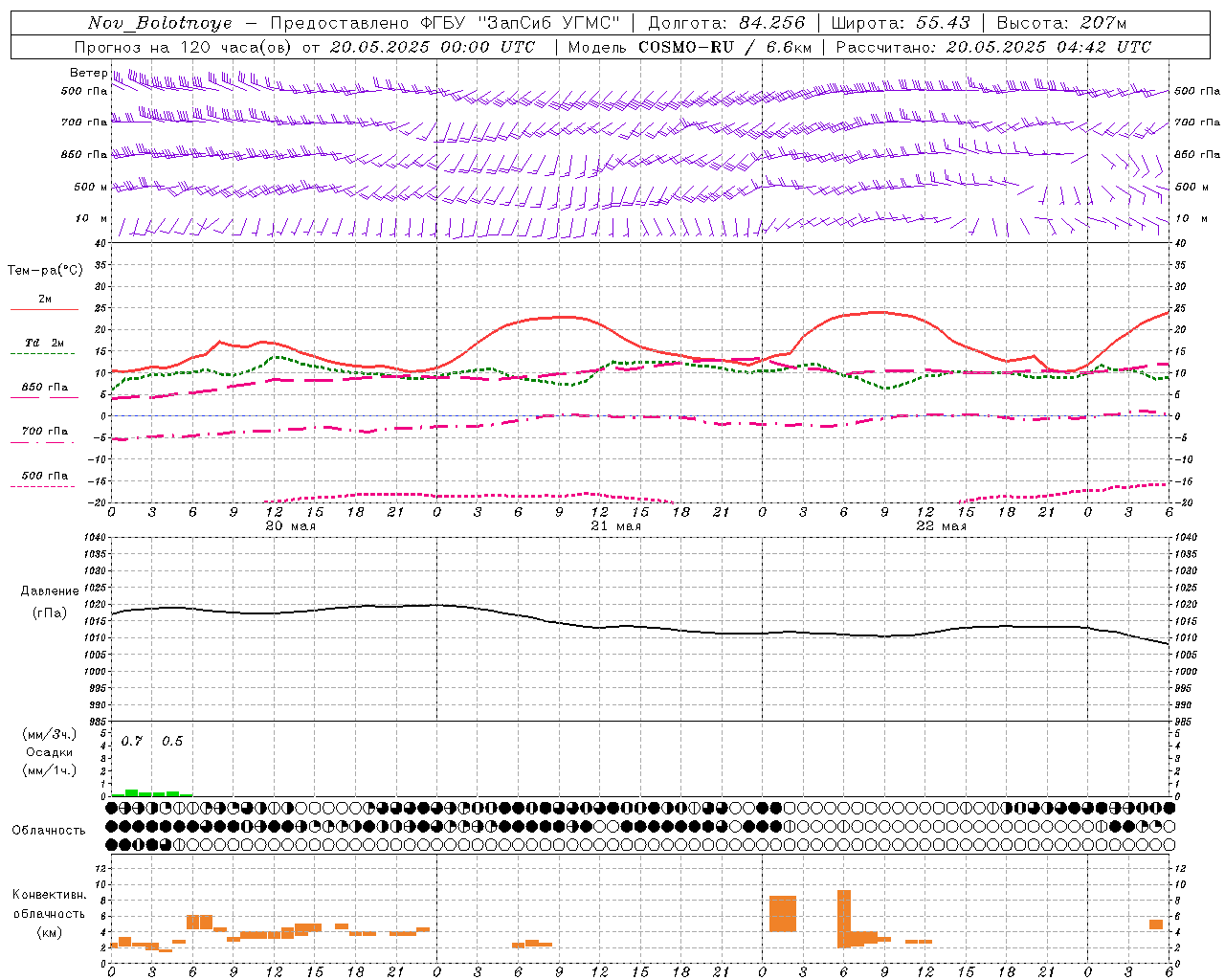Click the 20 мая date label
This screenshot has width=1225, height=980.
pos(291,526)
